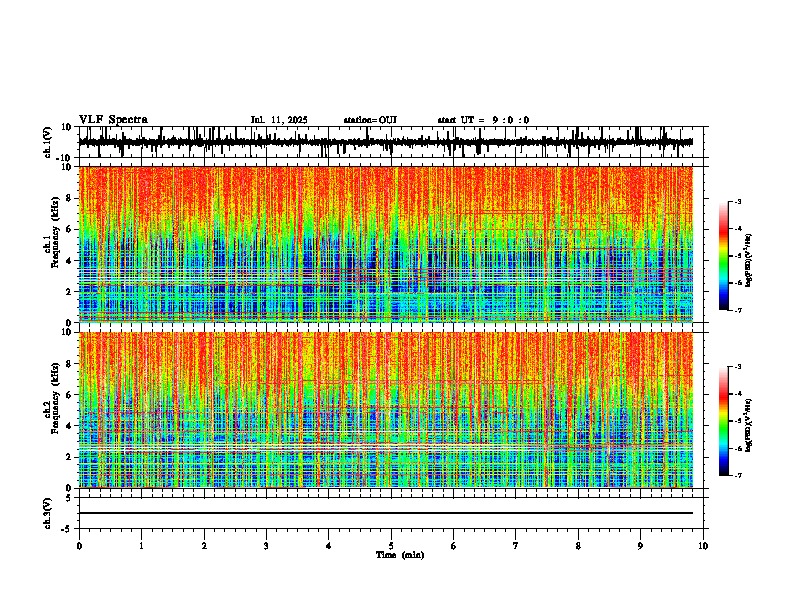This screenshot has height=612, width=792.
Task: Click the time axis tick label "7"
Action: [516, 546]
